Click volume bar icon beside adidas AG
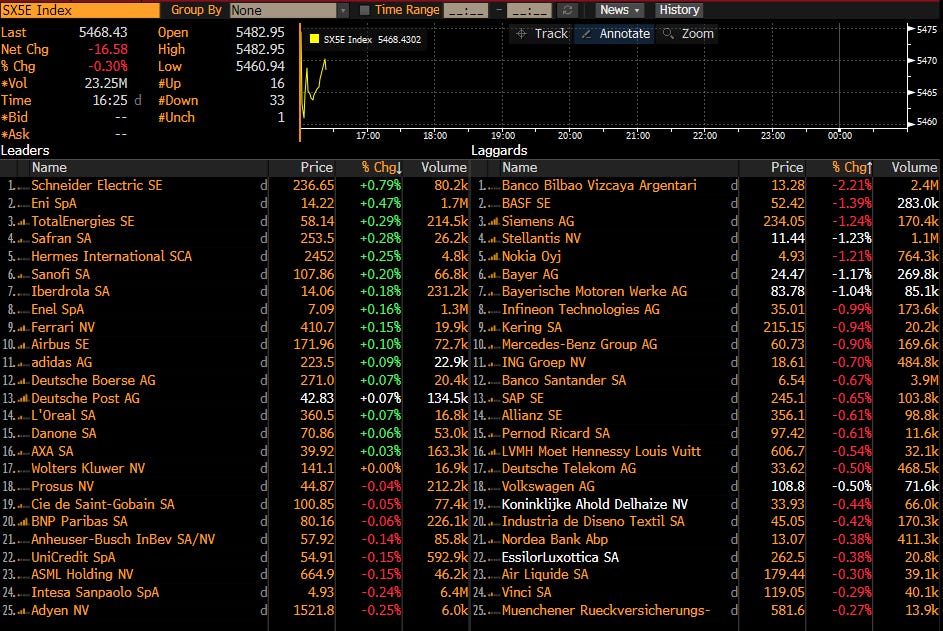Image resolution: width=943 pixels, height=631 pixels. coord(23,363)
